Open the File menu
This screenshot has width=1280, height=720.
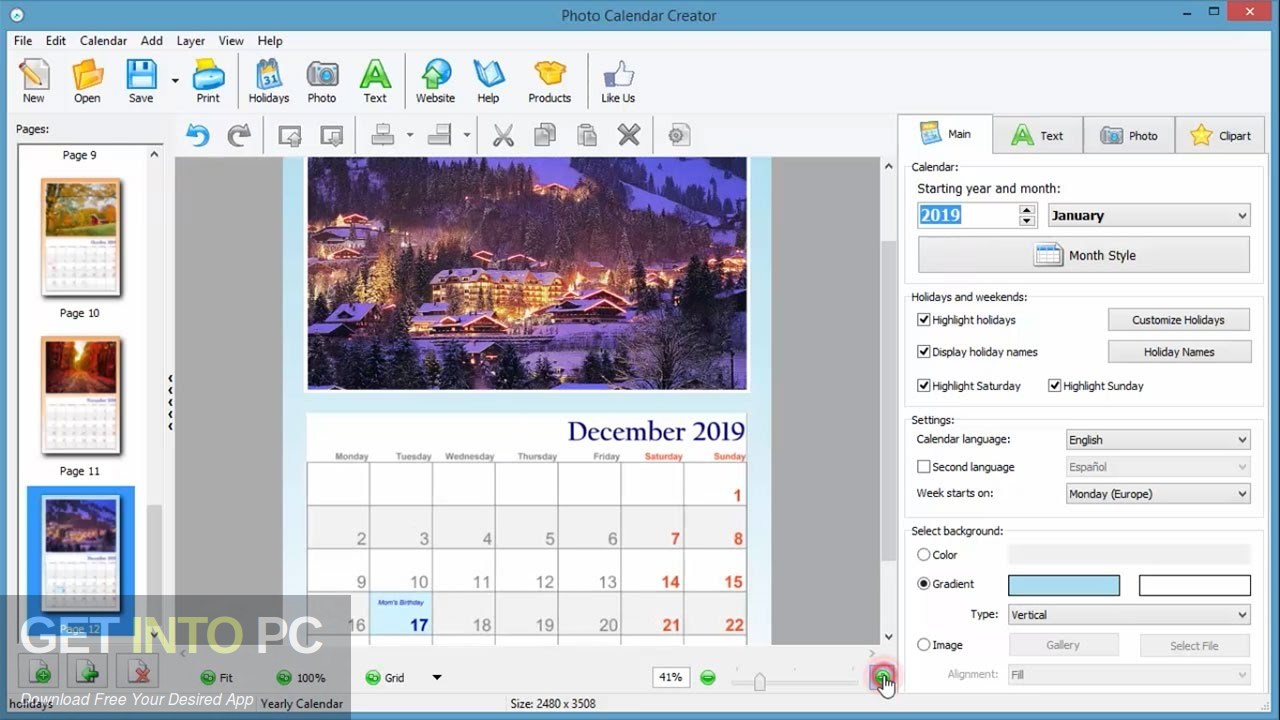(23, 41)
